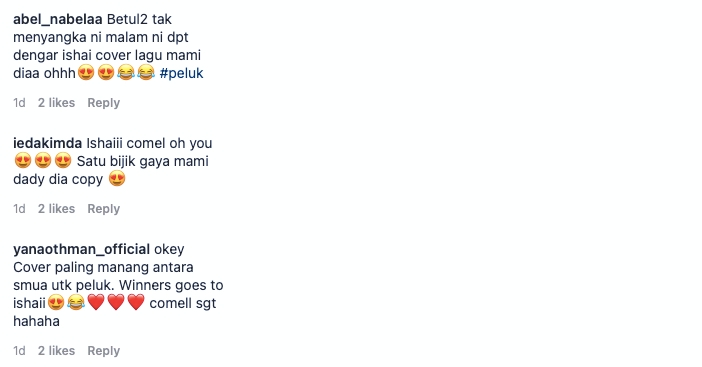Visit iedakimda's profile via username

(47, 143)
